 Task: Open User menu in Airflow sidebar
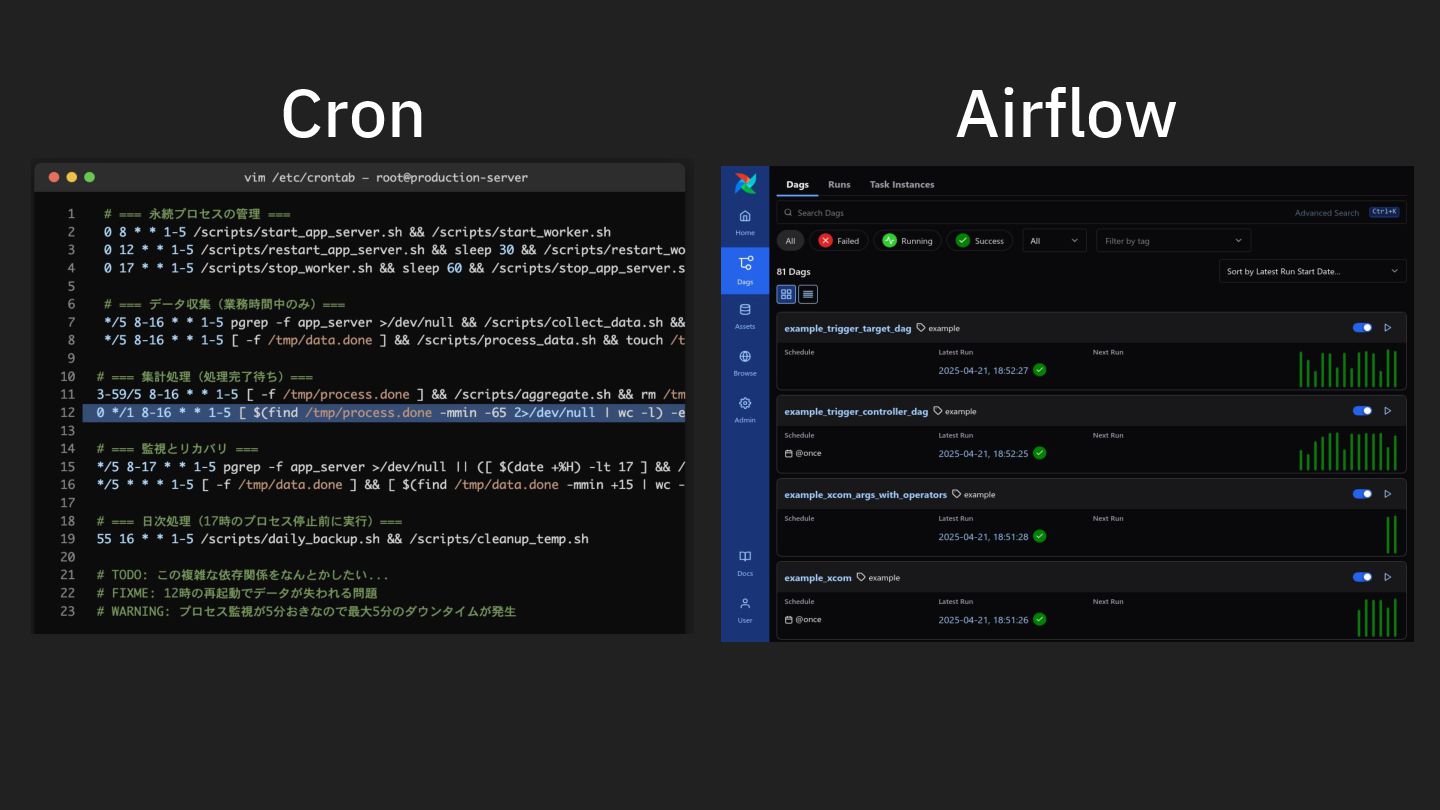pos(745,610)
